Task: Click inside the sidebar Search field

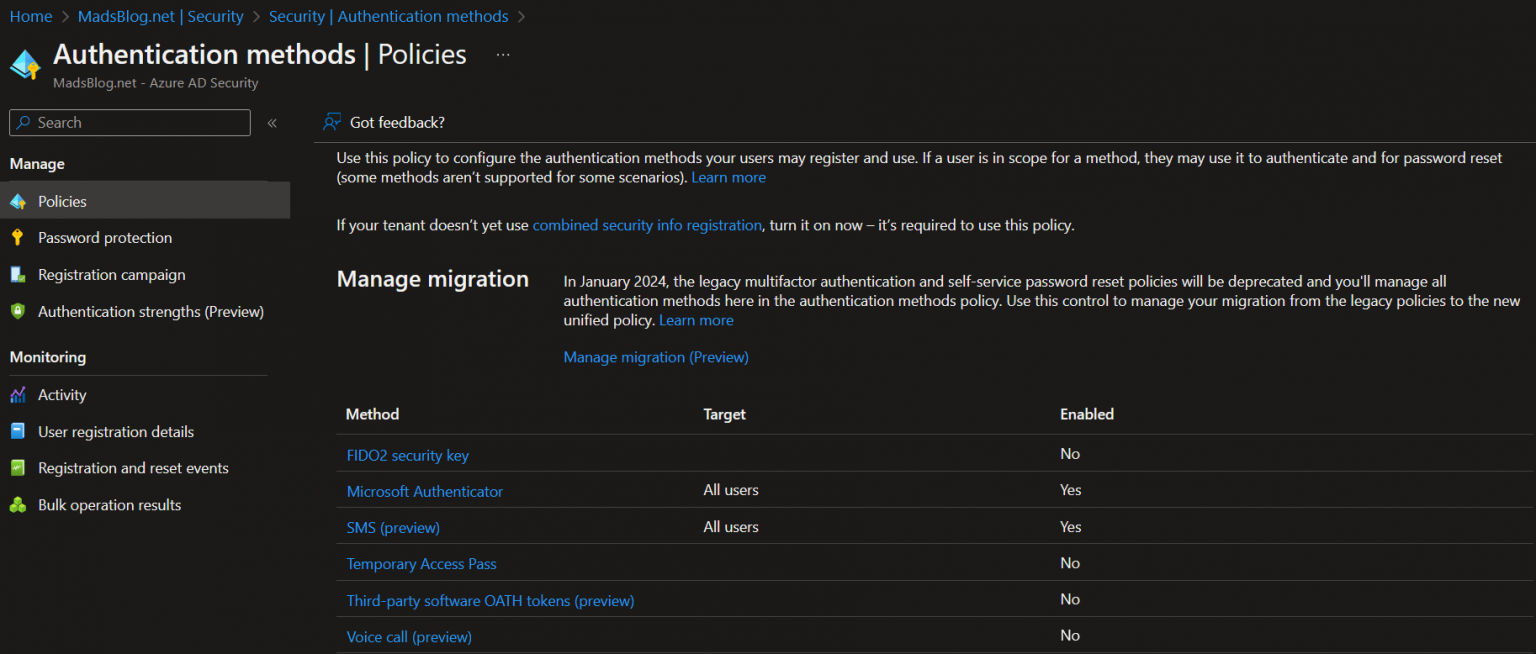Action: (x=129, y=122)
